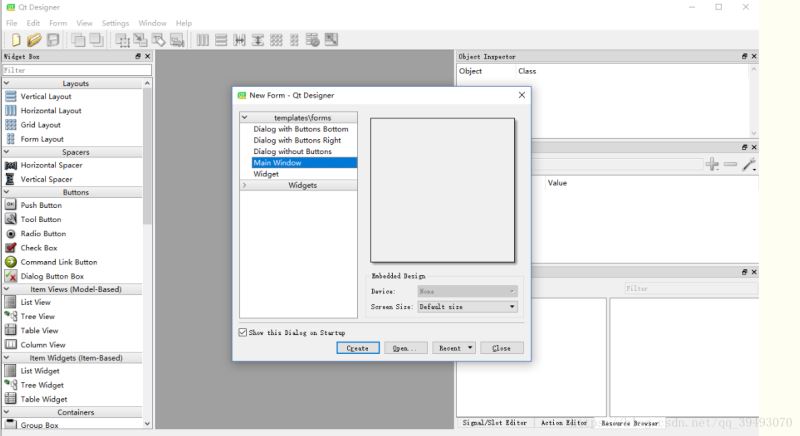Click the Open Form folder icon
The width and height of the screenshot is (800, 436).
click(34, 40)
